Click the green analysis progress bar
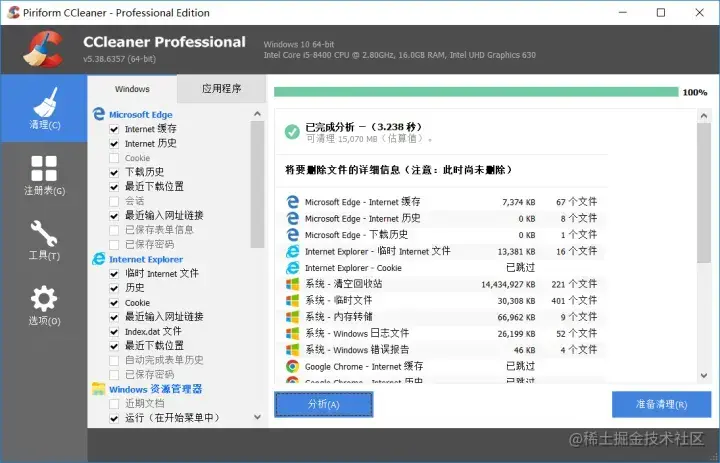The height and width of the screenshot is (463, 720). (x=476, y=92)
